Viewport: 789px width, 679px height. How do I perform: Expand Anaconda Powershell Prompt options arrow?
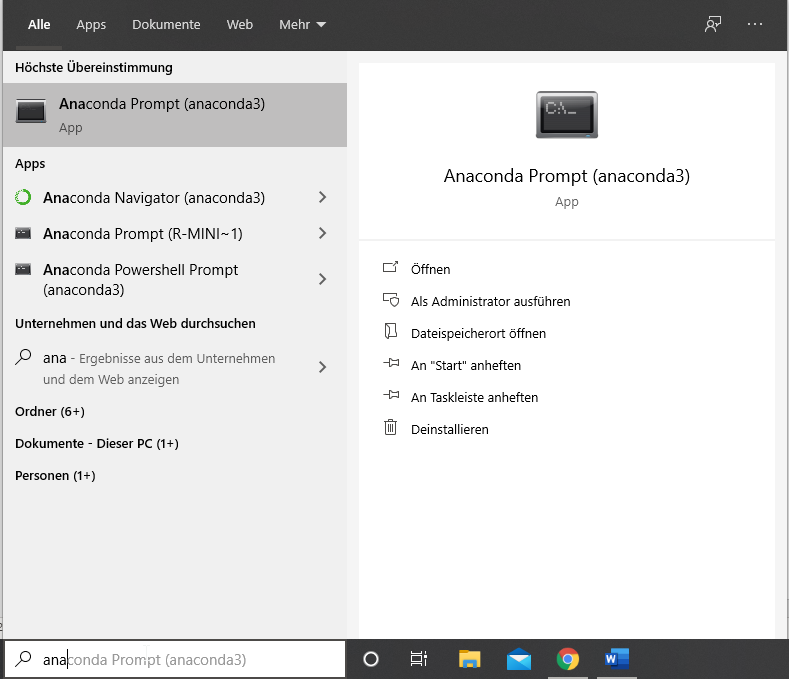point(322,280)
